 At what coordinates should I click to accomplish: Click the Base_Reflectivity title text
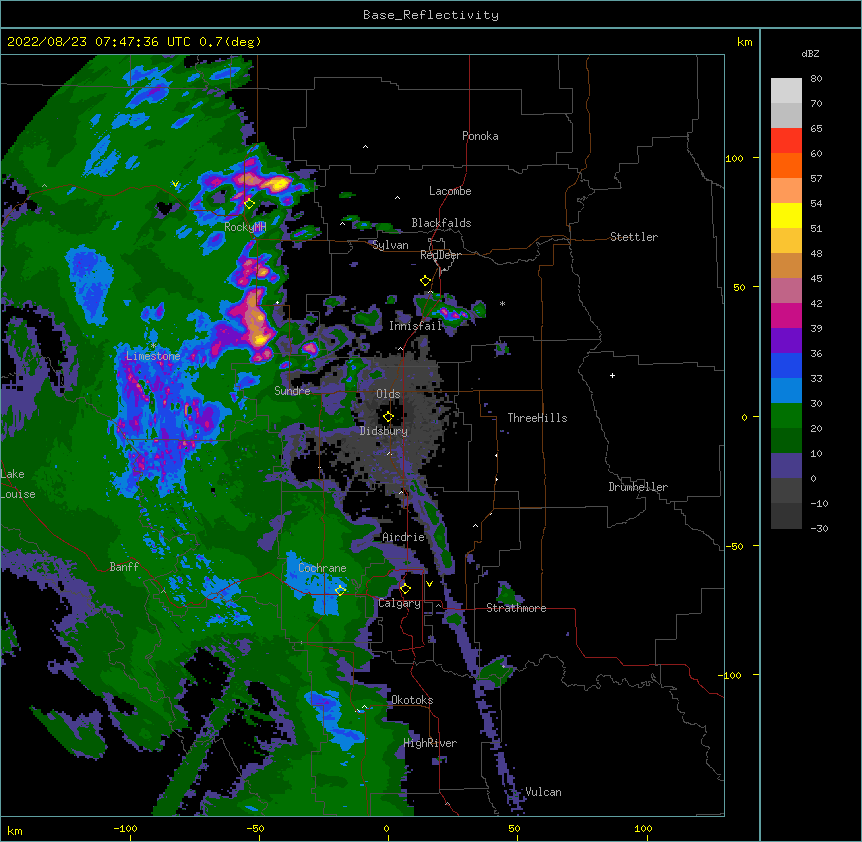pos(431,15)
